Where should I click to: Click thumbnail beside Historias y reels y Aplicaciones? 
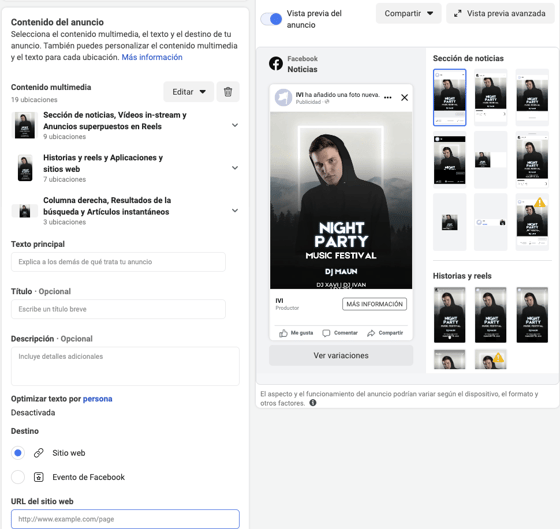click(25, 168)
